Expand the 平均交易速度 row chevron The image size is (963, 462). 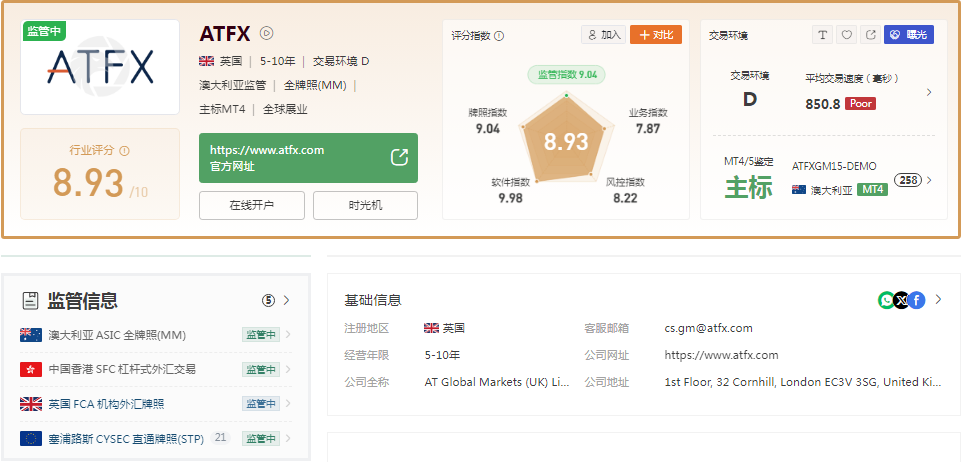coord(929,92)
